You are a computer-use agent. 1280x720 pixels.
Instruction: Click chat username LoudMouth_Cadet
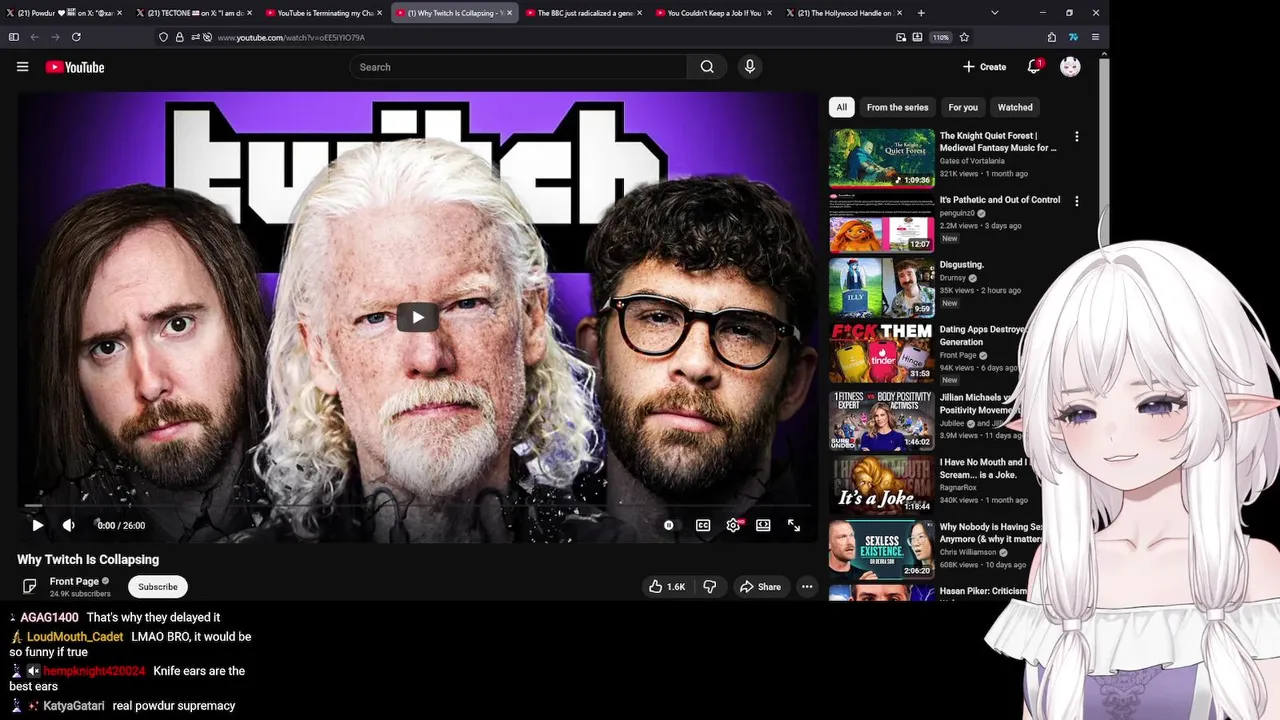click(x=75, y=637)
